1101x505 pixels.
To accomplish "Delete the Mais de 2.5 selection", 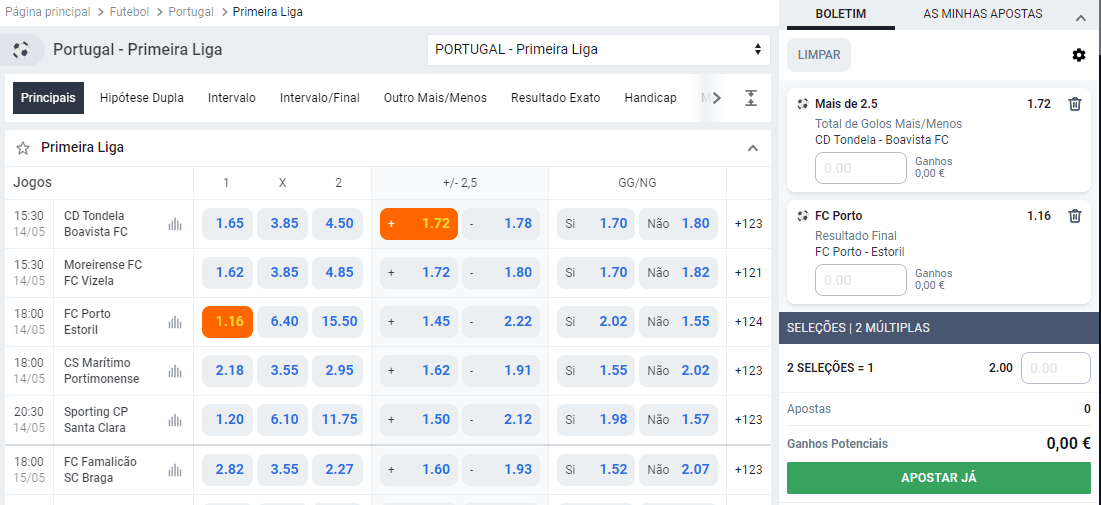I will tap(1075, 104).
